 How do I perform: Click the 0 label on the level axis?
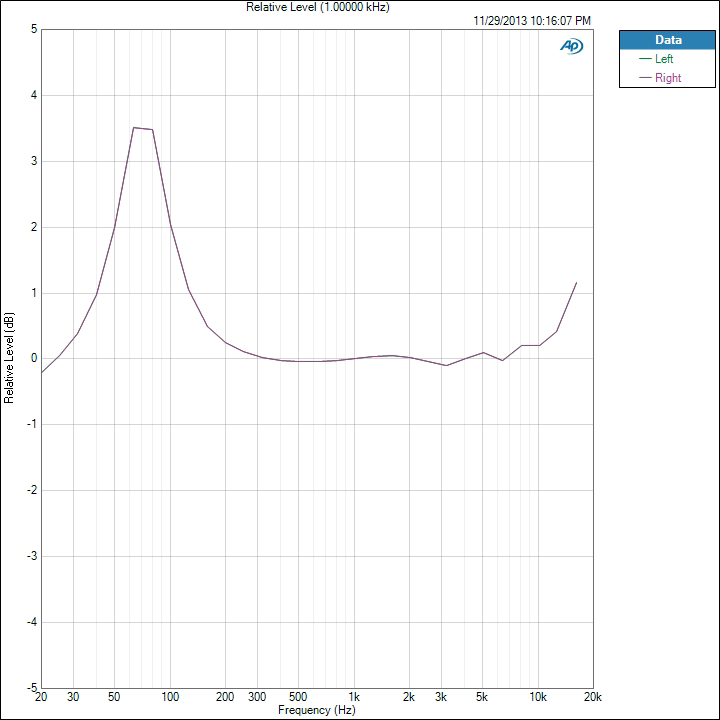pyautogui.click(x=34, y=359)
